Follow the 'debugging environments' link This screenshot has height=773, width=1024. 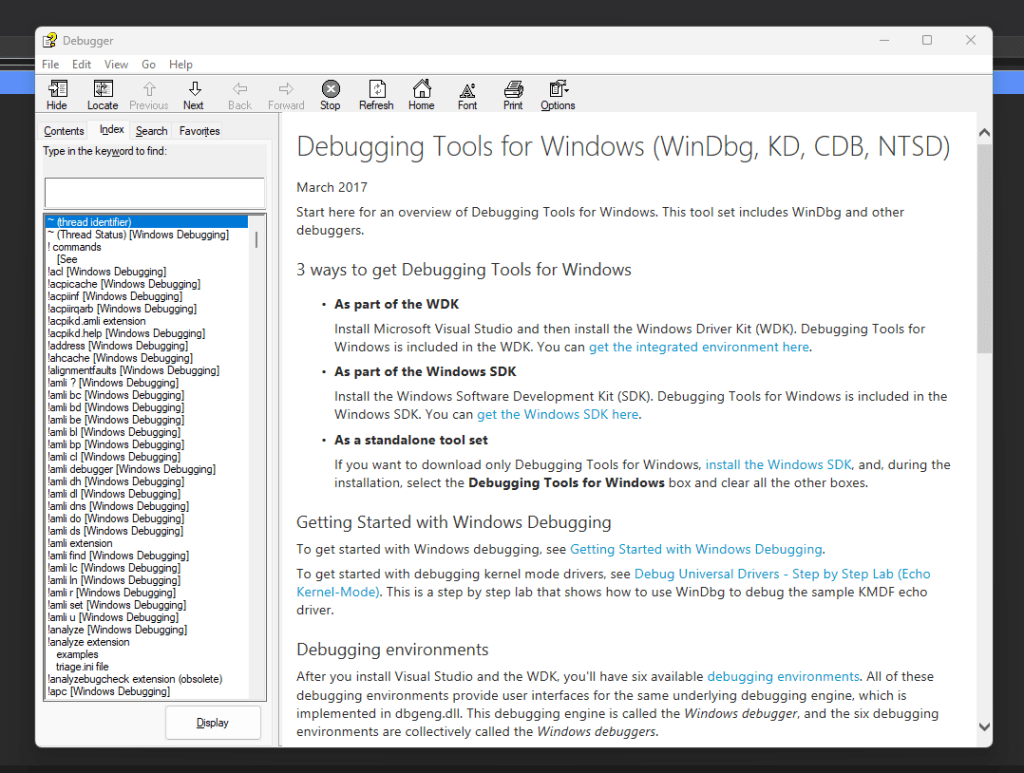point(783,677)
